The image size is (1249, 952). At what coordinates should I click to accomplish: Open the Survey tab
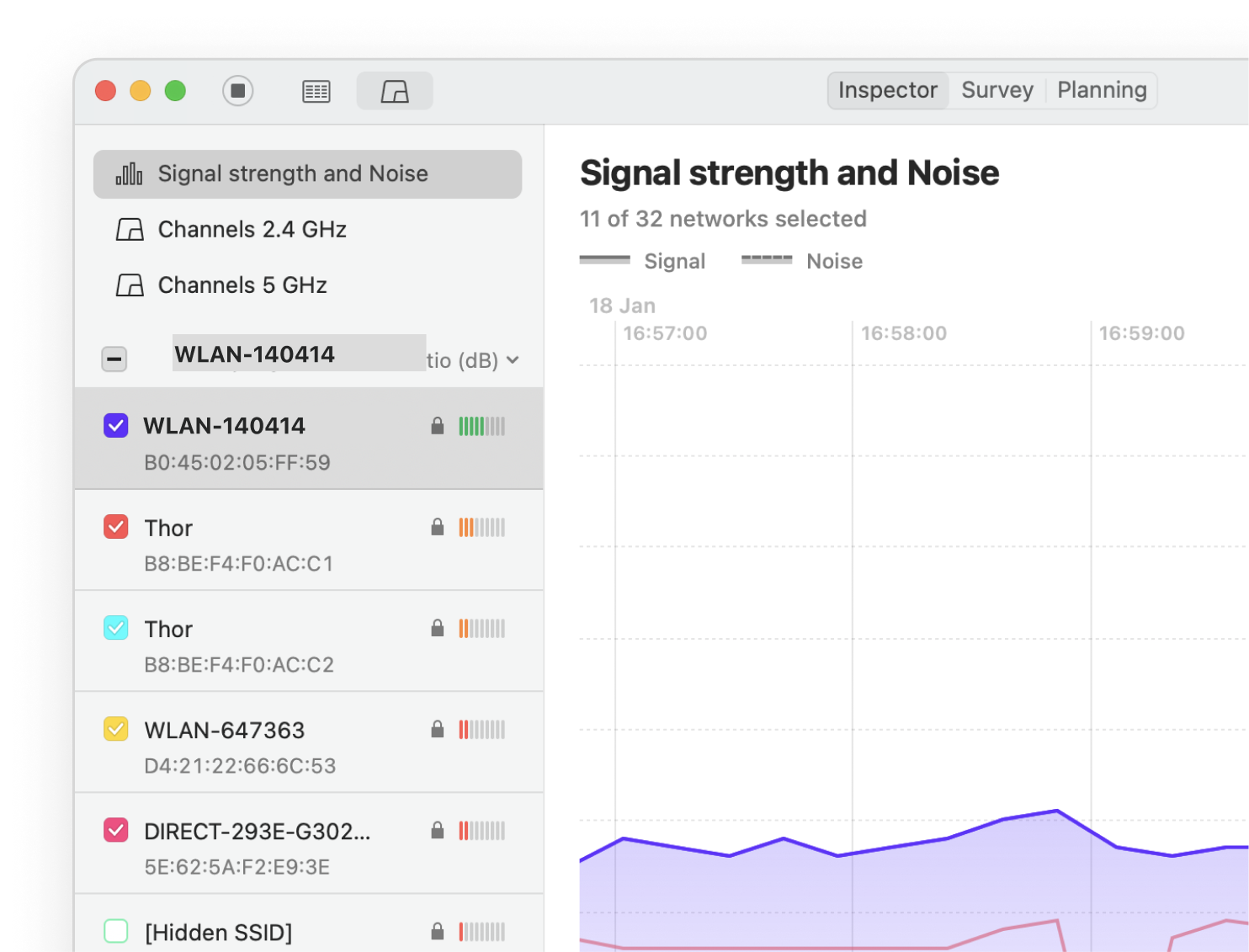[997, 90]
